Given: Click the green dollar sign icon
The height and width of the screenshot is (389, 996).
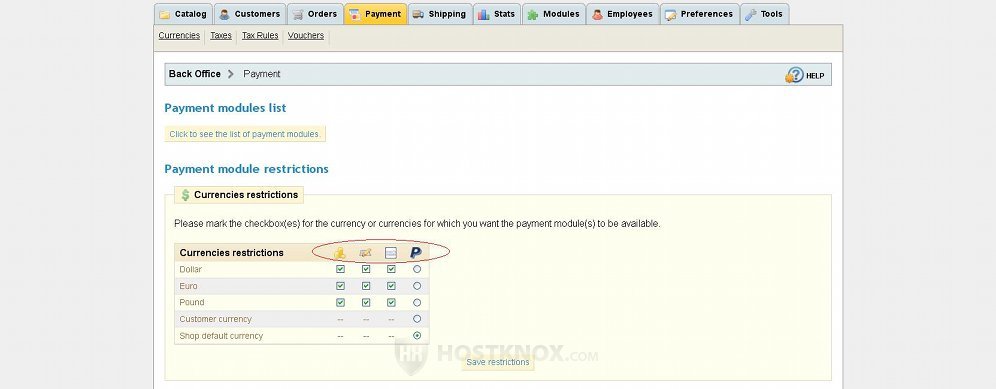Looking at the screenshot, I should 185,195.
